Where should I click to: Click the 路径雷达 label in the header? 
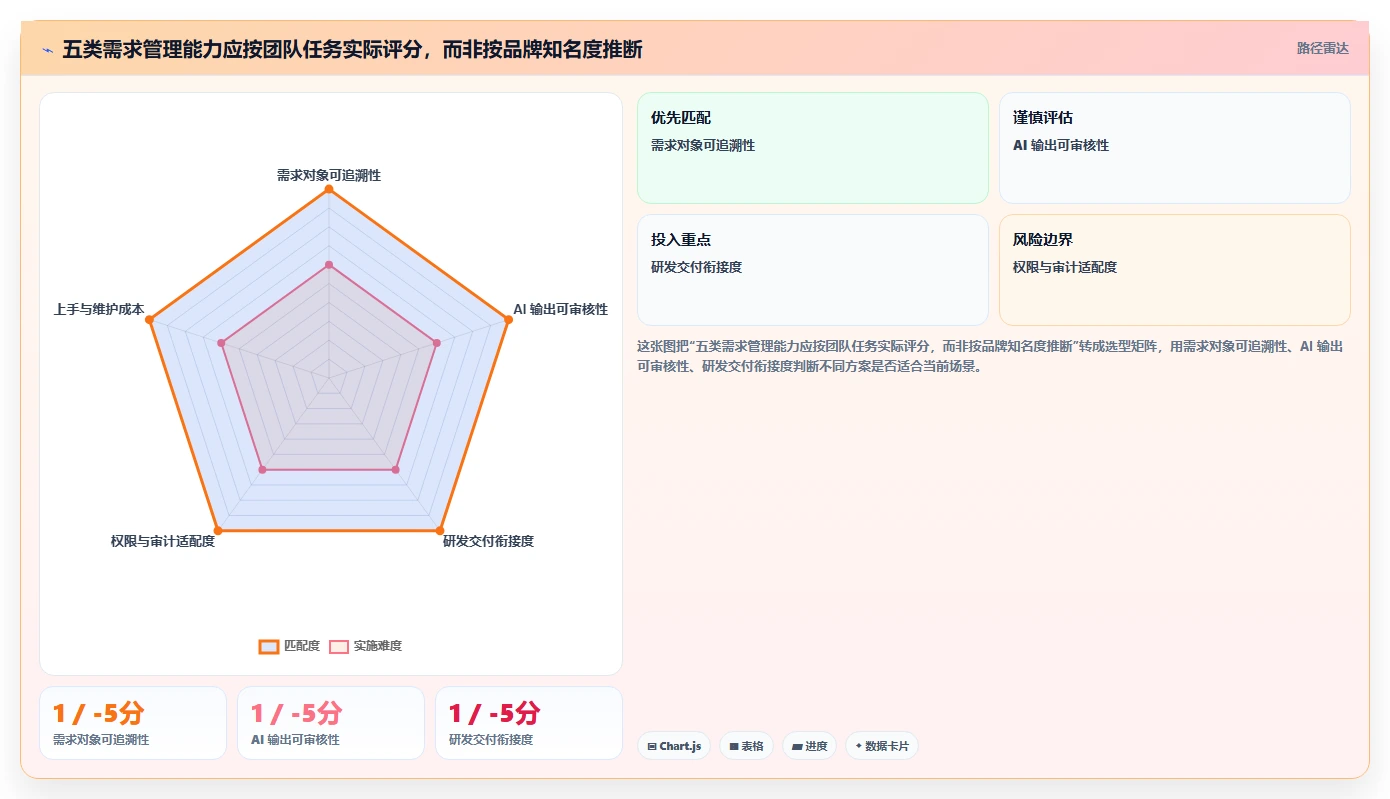pyautogui.click(x=1322, y=48)
